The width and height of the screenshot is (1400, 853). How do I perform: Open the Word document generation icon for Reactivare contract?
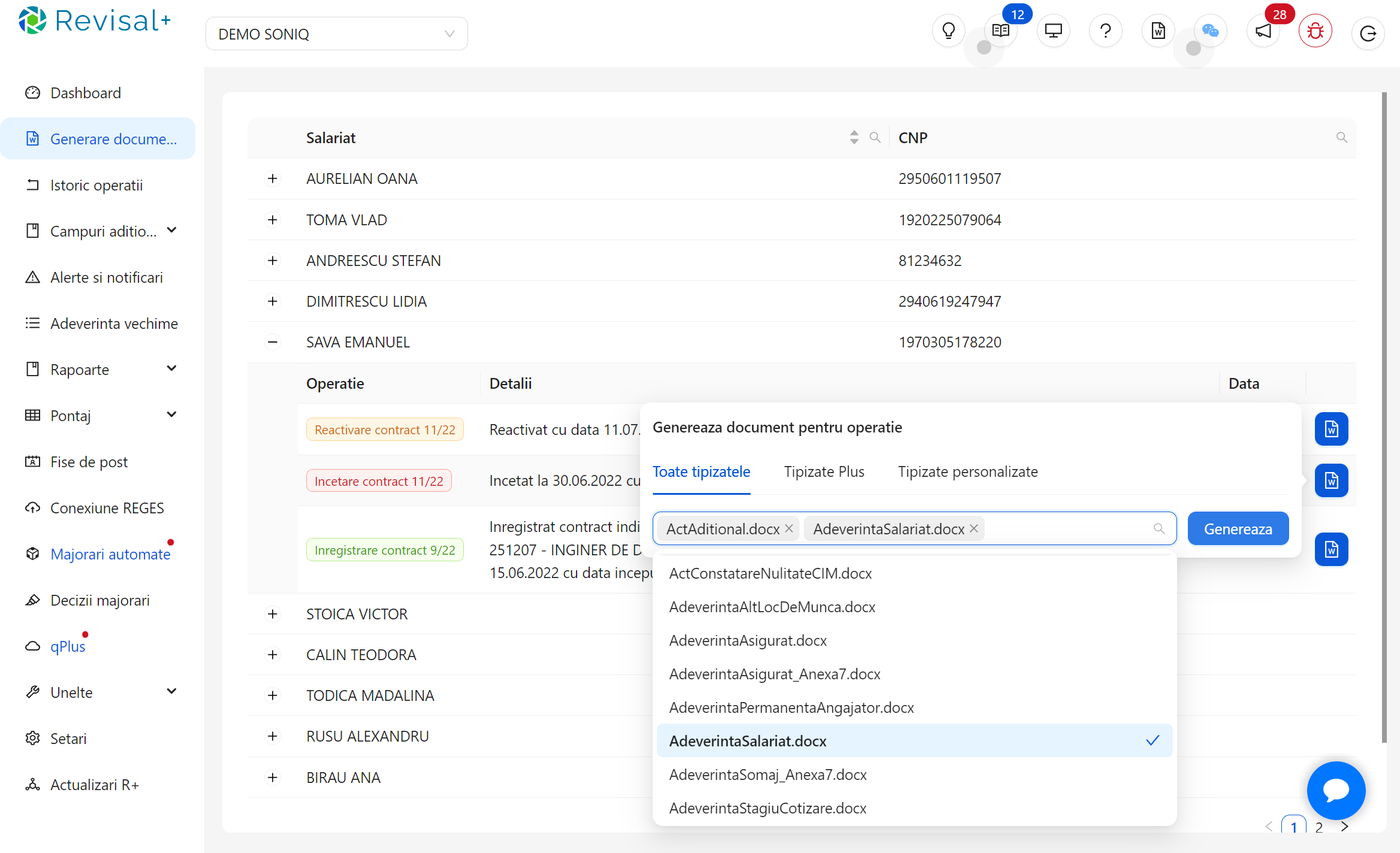(1331, 429)
